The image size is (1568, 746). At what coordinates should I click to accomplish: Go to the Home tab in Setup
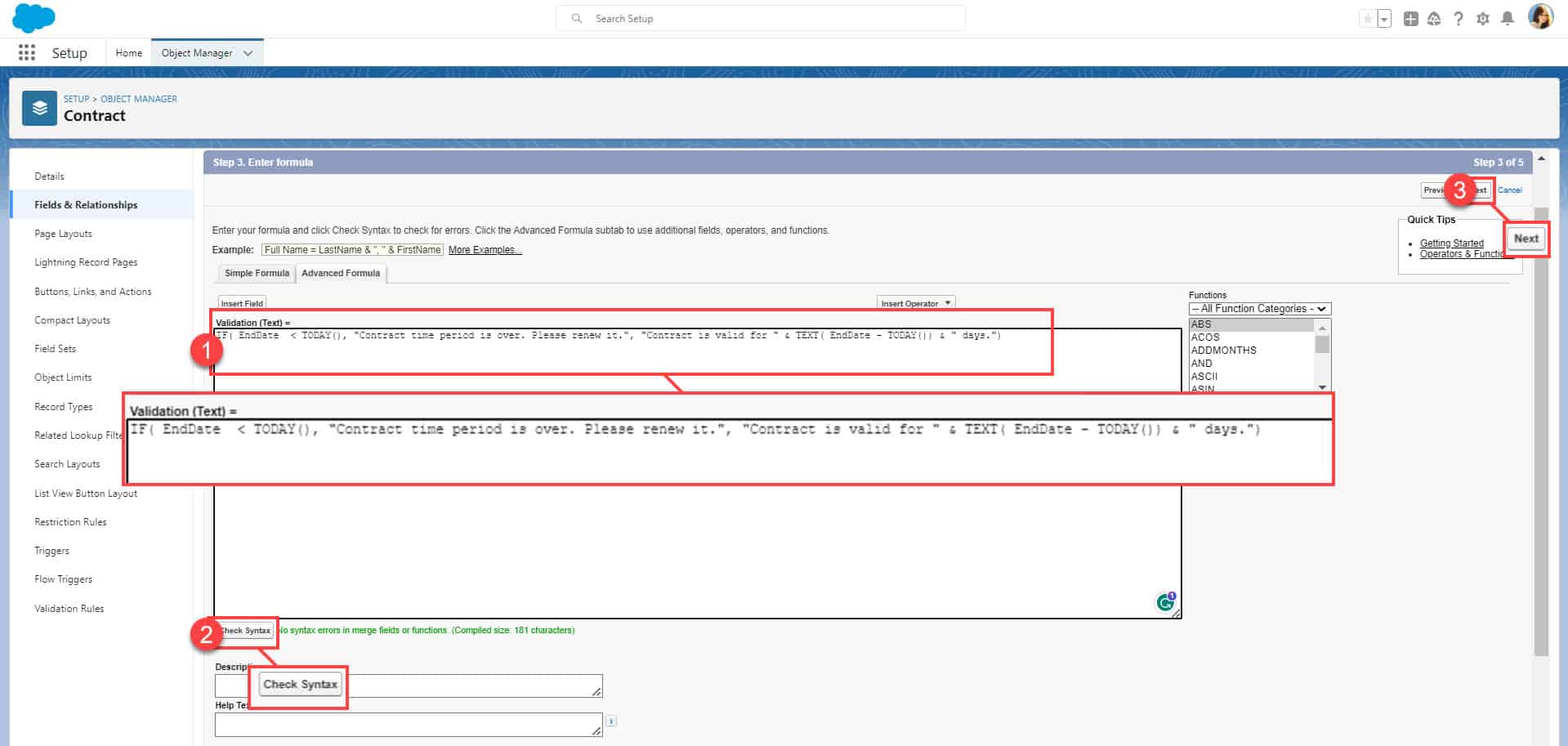[128, 52]
